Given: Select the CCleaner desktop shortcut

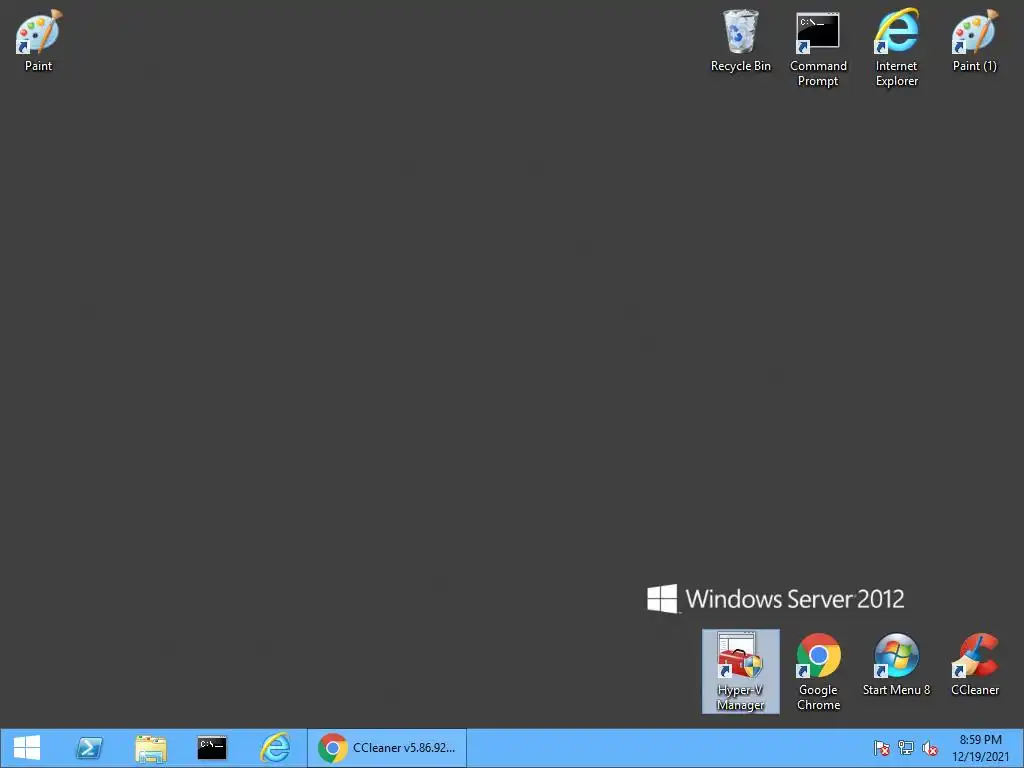Looking at the screenshot, I should point(974,665).
